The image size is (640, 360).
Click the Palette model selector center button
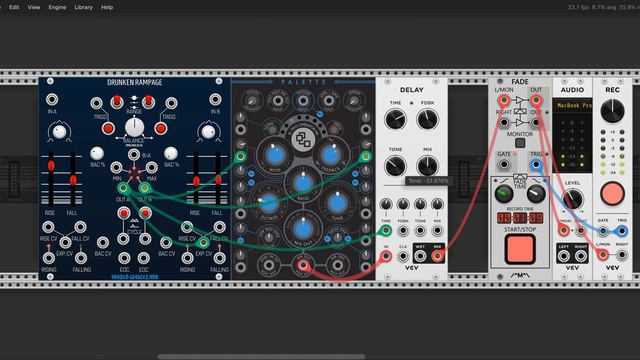pyautogui.click(x=302, y=140)
